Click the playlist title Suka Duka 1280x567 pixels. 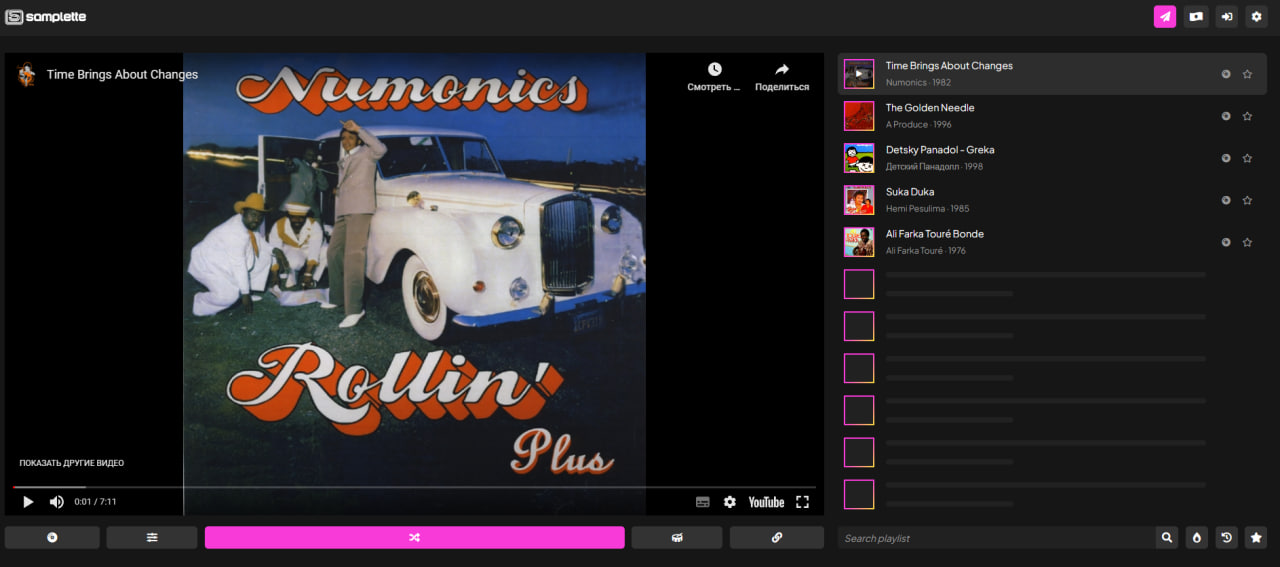[910, 192]
